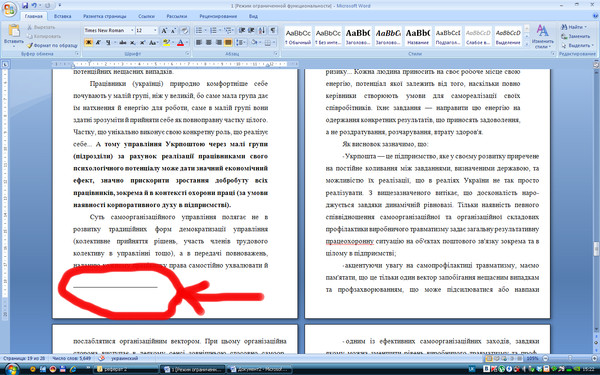
Task: Cut selection with Вырезать
Action: (x=41, y=28)
